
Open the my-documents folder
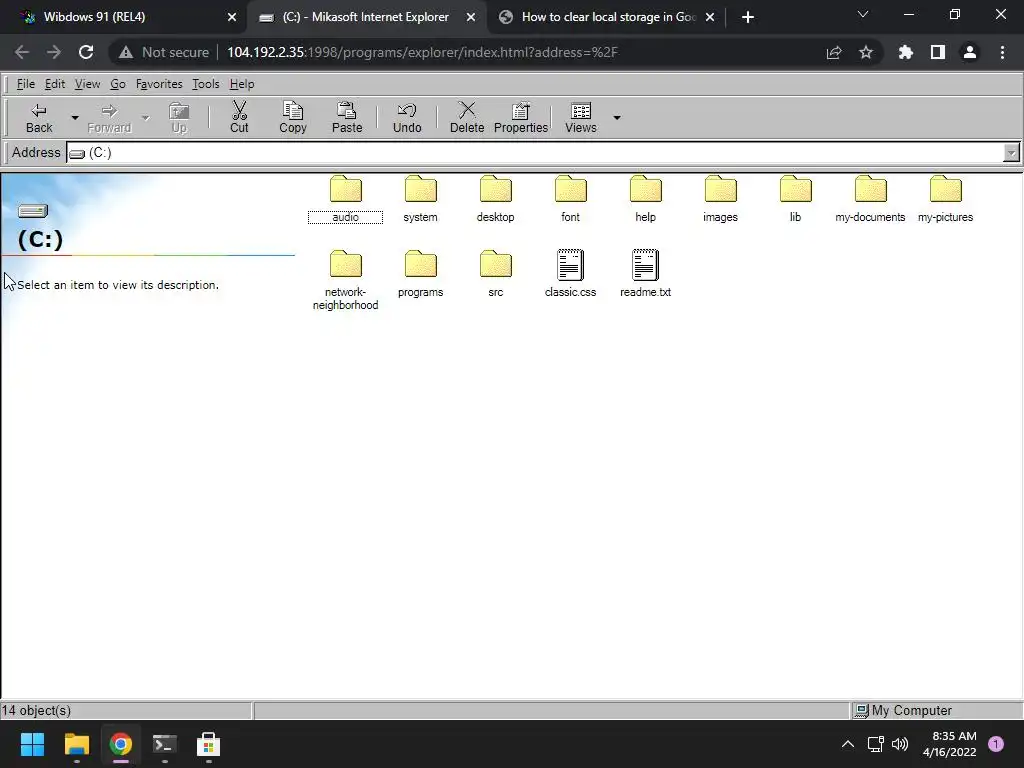point(870,199)
